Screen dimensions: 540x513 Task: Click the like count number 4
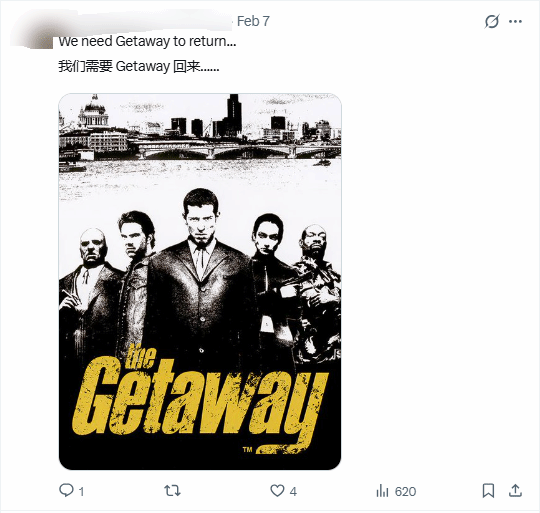point(293,491)
